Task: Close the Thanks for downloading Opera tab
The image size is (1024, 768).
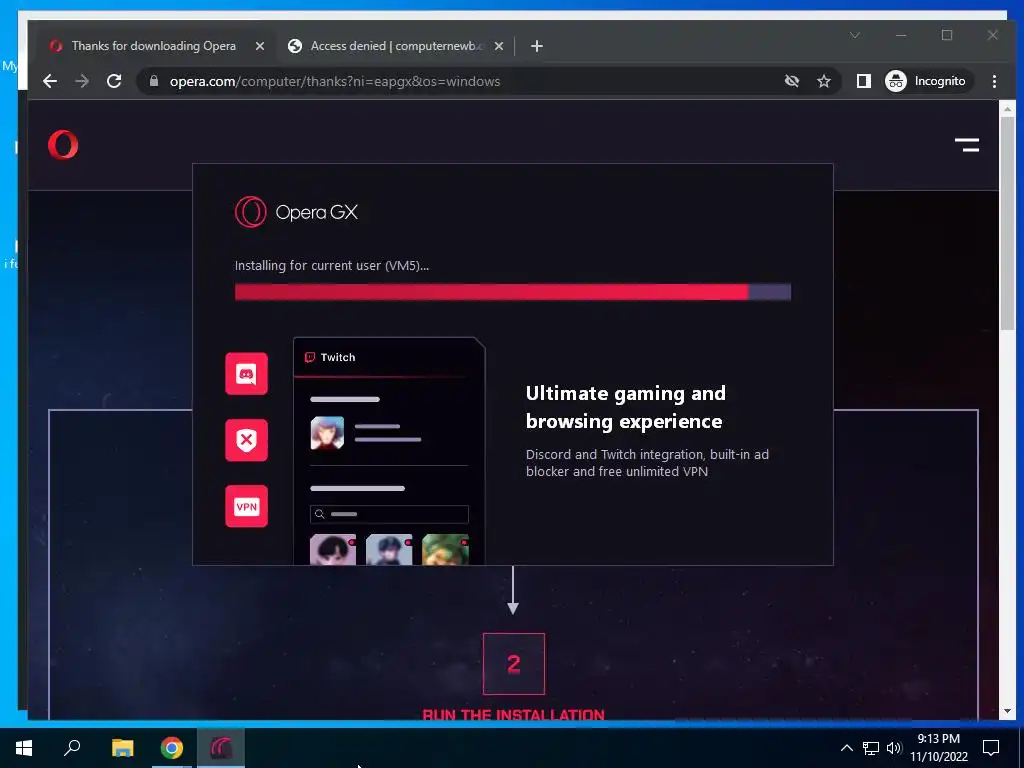Action: (260, 46)
